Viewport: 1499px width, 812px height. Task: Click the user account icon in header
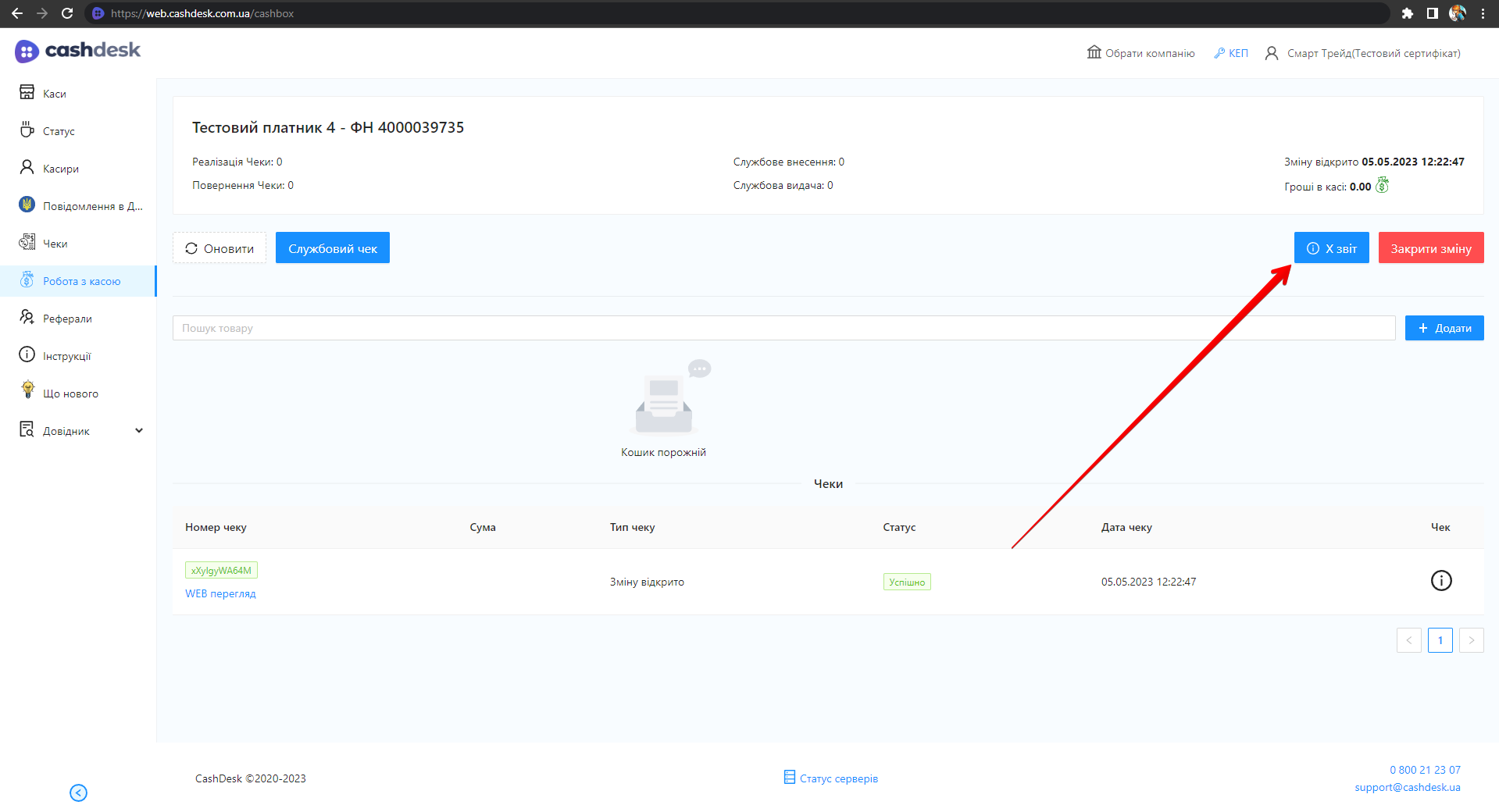[1271, 53]
